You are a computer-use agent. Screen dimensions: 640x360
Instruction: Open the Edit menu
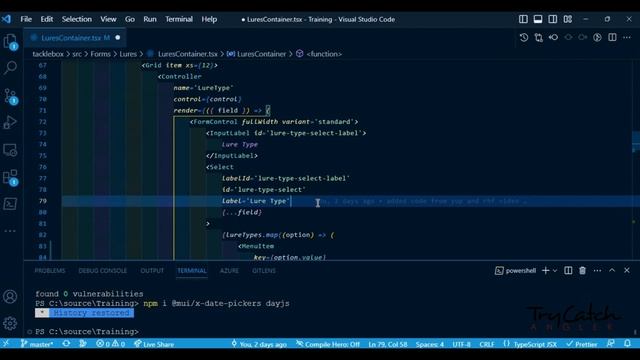47,19
